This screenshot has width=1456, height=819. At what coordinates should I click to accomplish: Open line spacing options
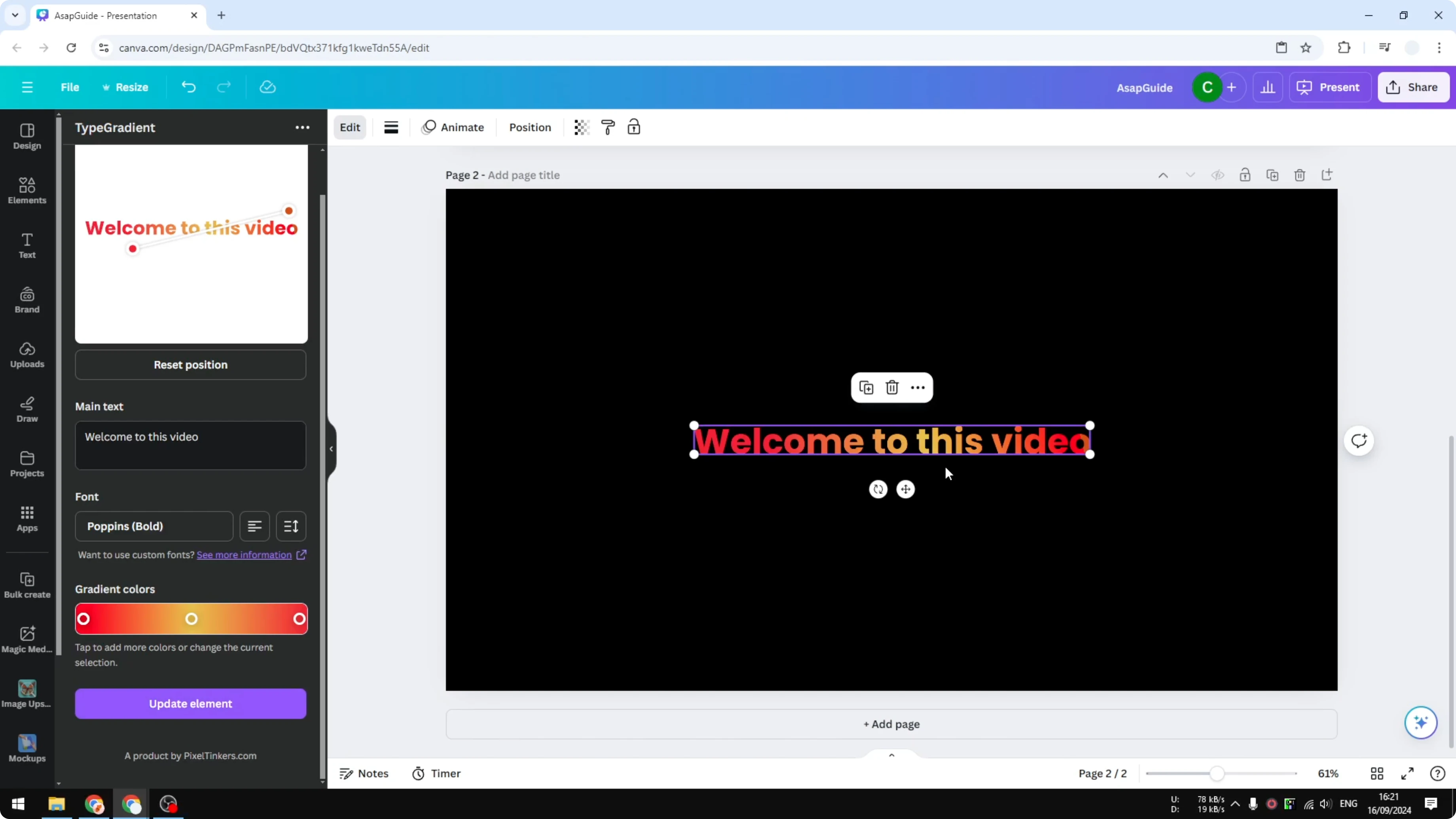click(x=291, y=526)
